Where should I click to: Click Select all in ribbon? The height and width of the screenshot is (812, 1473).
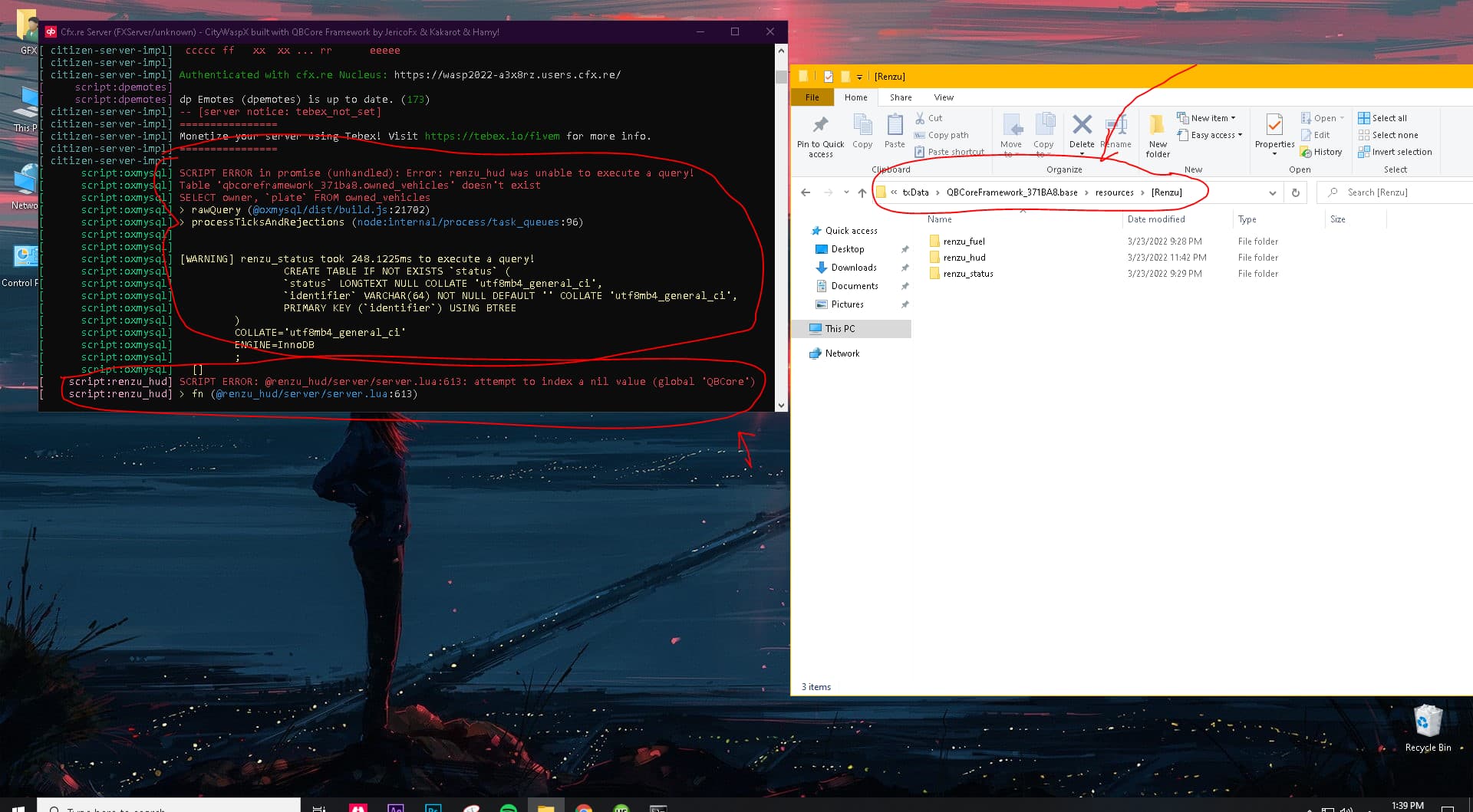pos(1389,118)
